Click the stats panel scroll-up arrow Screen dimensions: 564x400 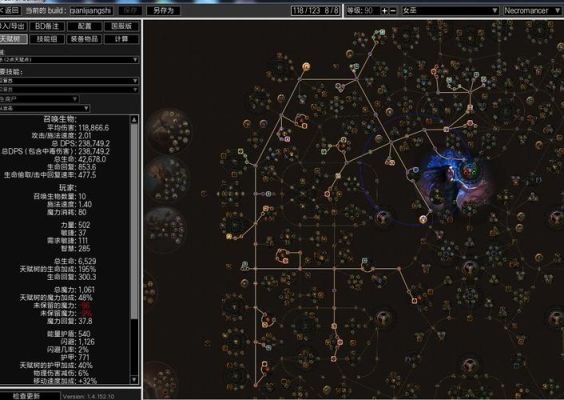(x=134, y=119)
